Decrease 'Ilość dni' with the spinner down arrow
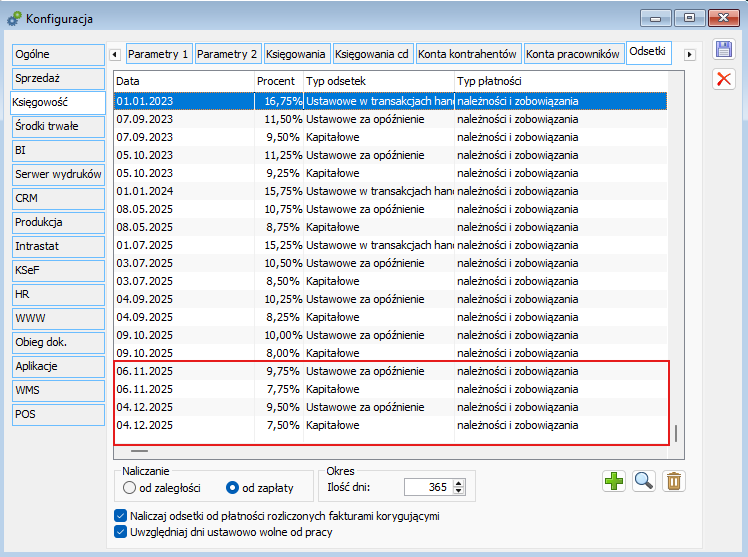This screenshot has width=748, height=557. click(x=459, y=492)
